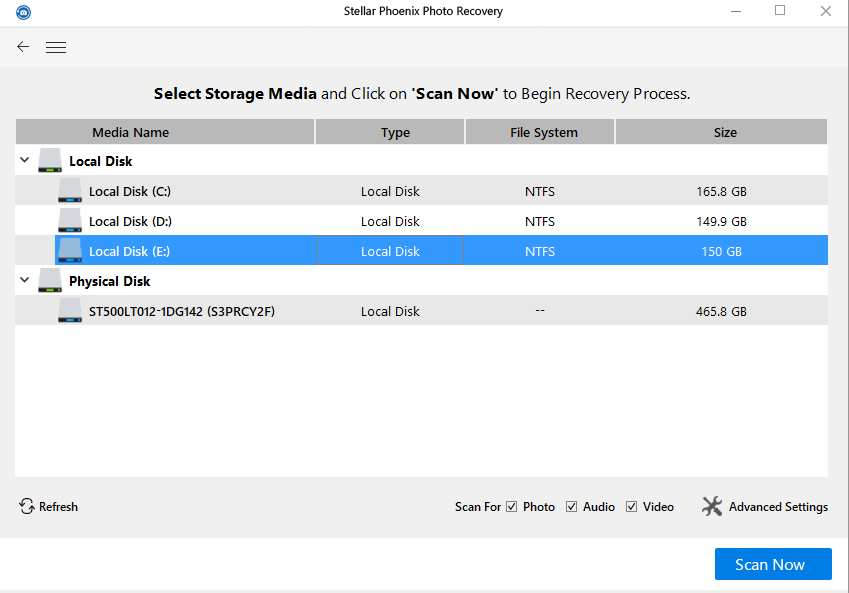Click Type cell in ST500LT012 row

[390, 312]
